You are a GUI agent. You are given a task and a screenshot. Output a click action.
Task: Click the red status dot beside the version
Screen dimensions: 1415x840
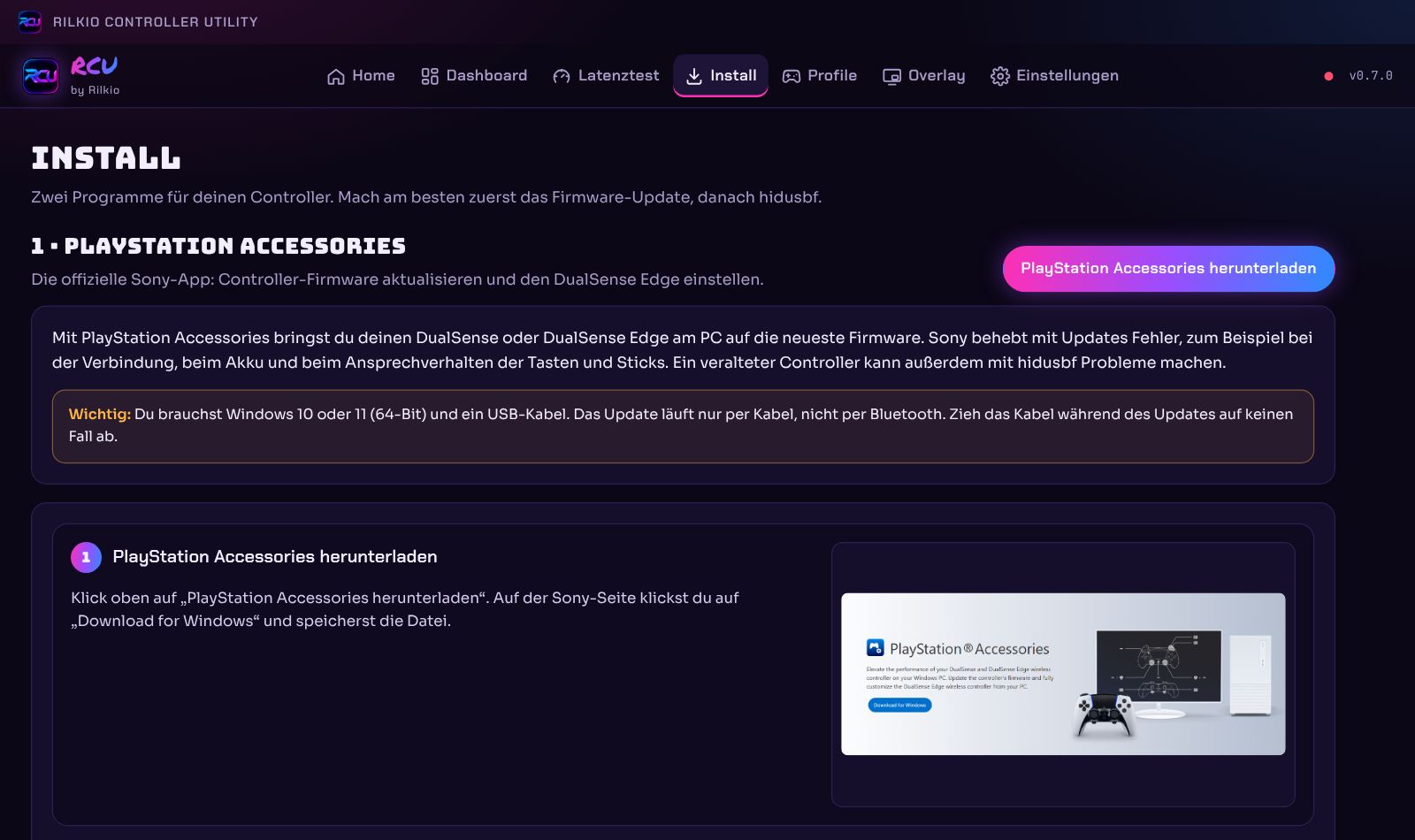point(1328,76)
